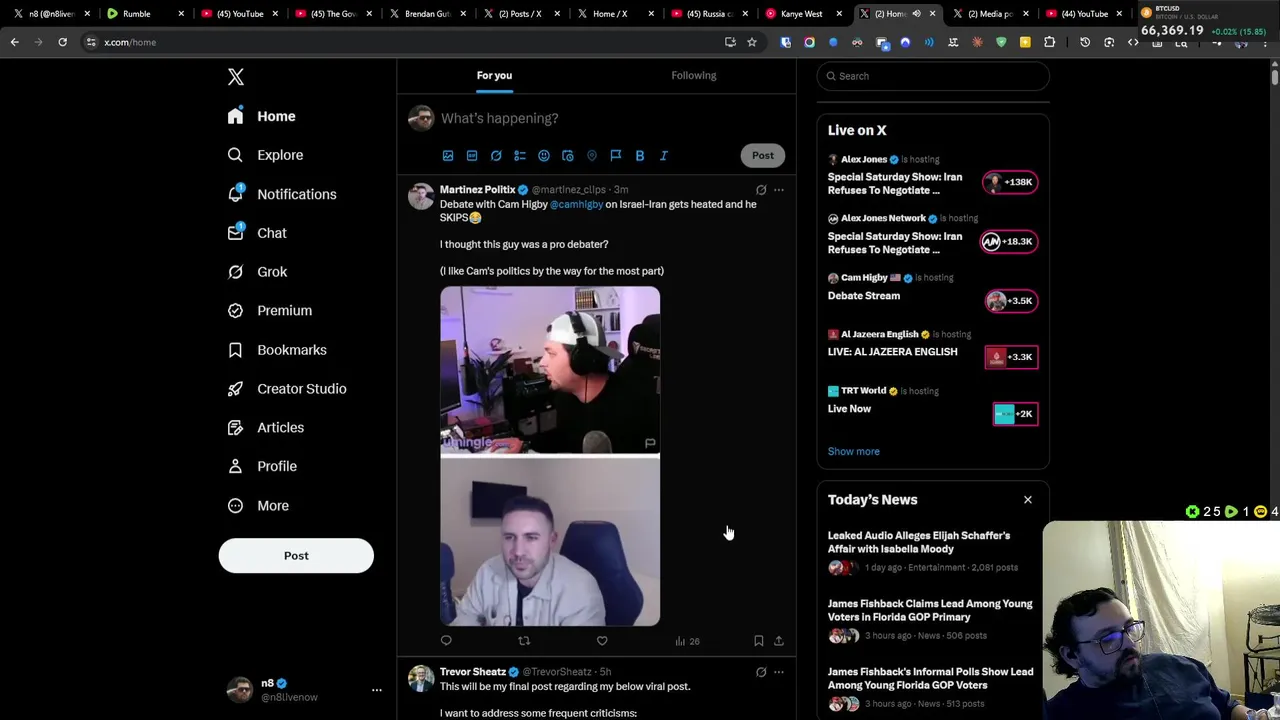Viewport: 1280px width, 720px height.
Task: Open the Home section in sidebar
Action: tap(261, 116)
